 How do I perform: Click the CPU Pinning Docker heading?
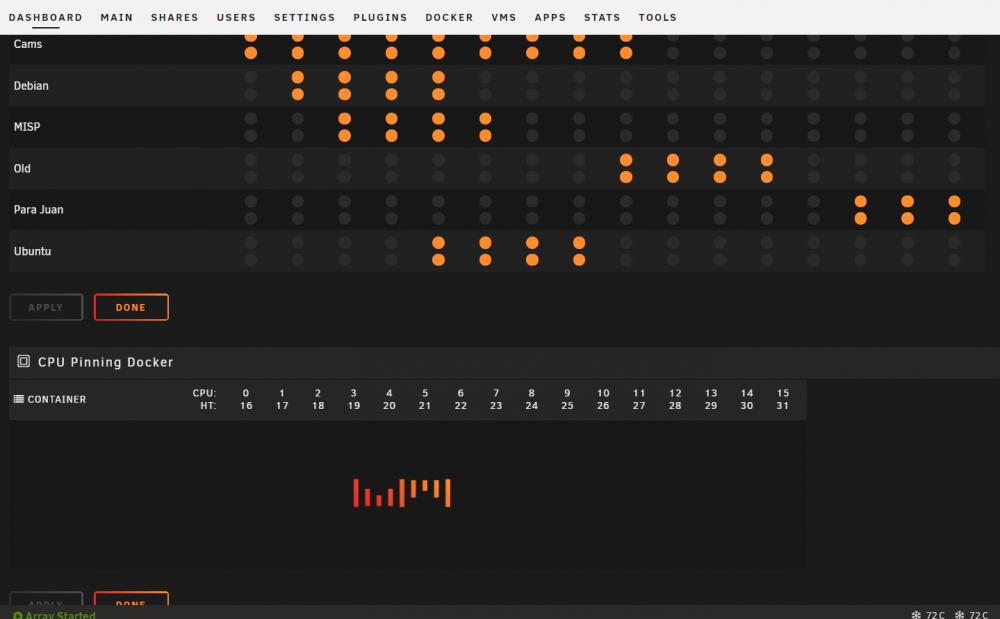pos(106,362)
